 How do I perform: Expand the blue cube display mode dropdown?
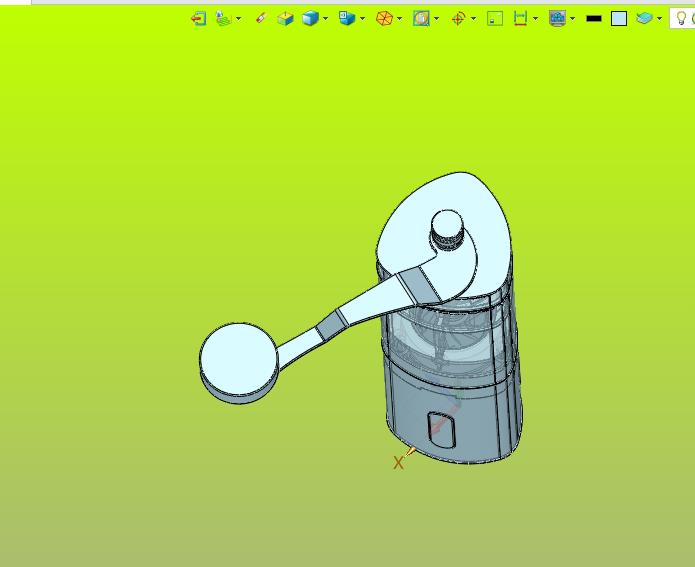pyautogui.click(x=326, y=19)
